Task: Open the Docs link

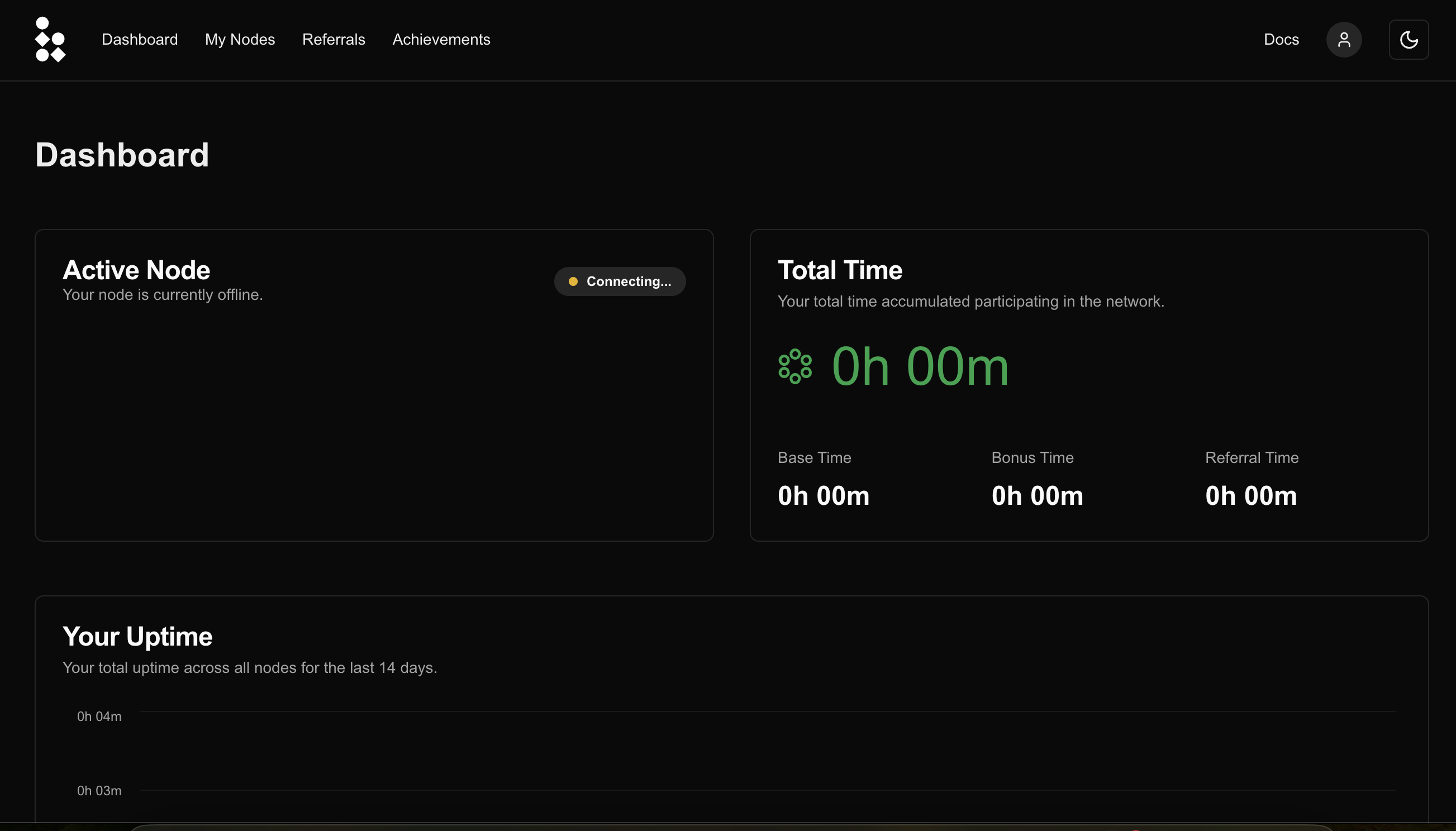Action: coord(1281,40)
